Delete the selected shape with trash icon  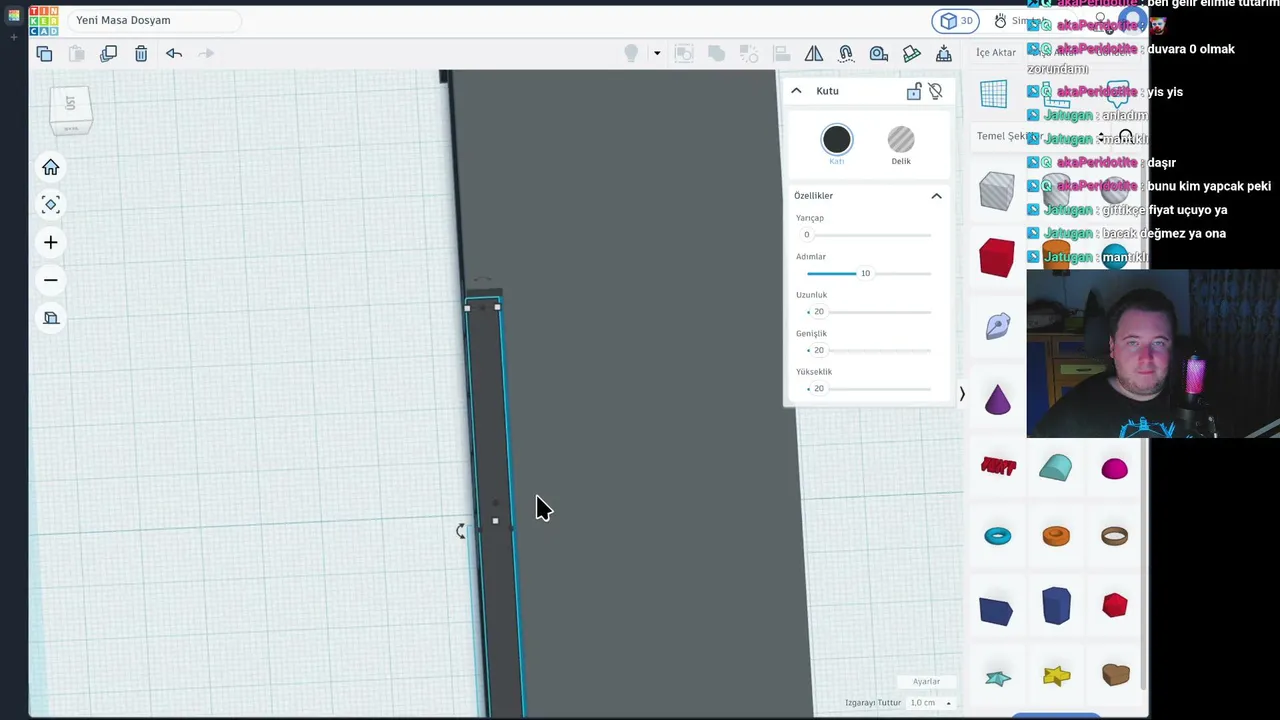[141, 53]
